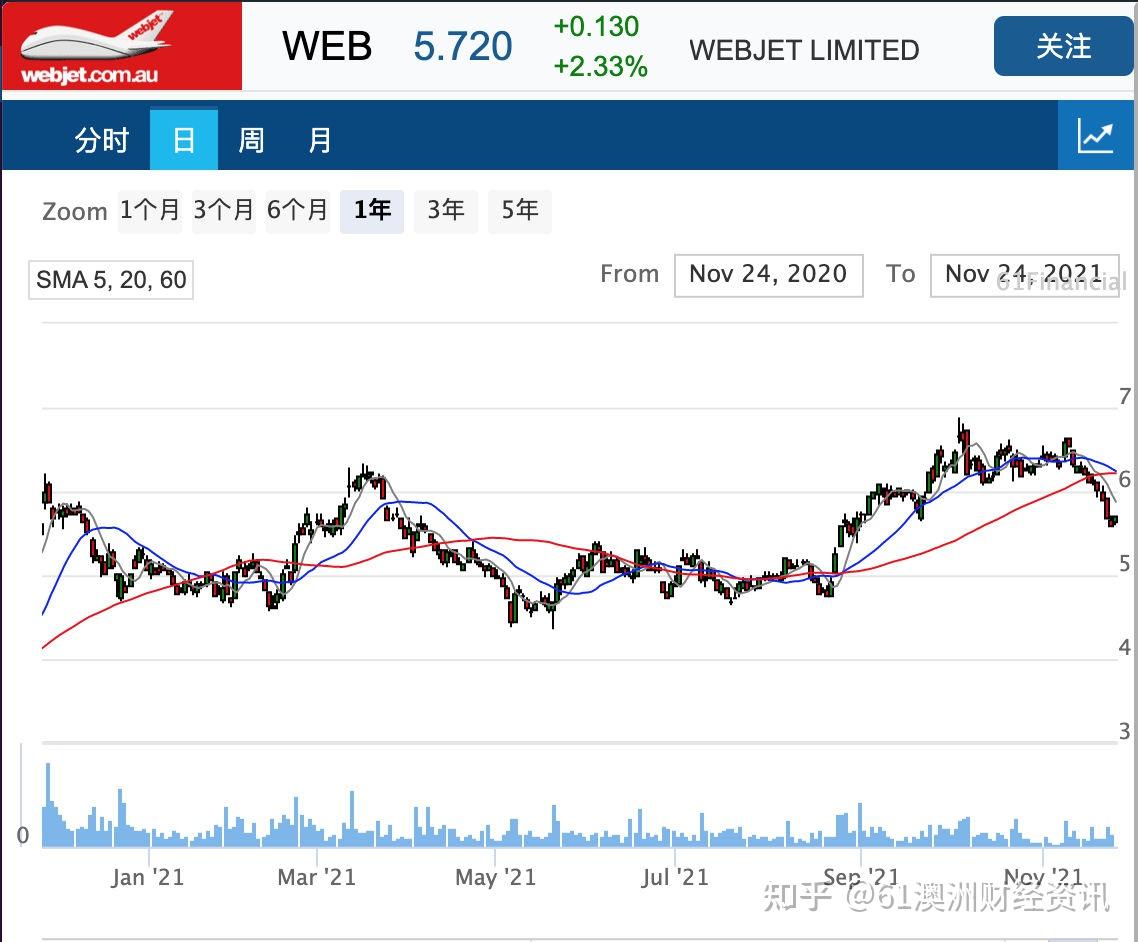Click the stock price 5.720

pos(461,46)
